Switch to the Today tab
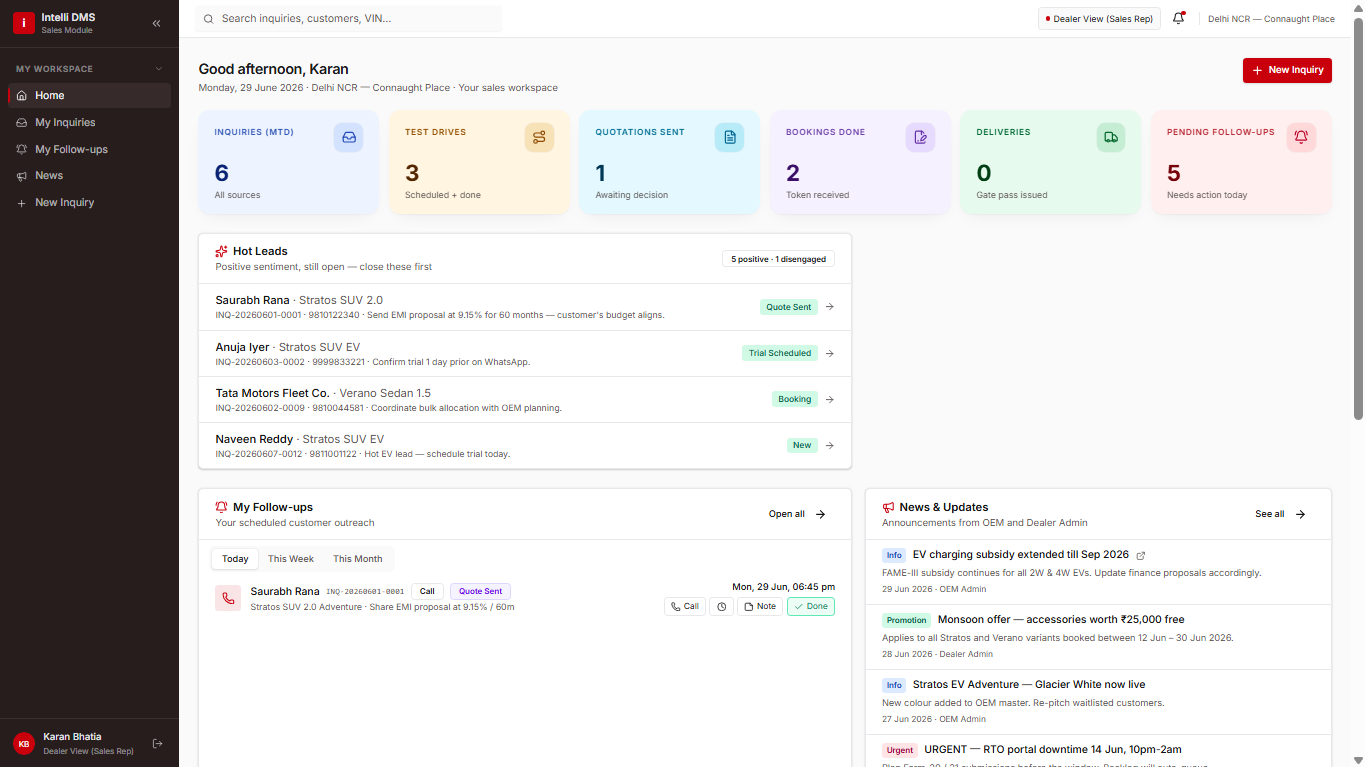The height and width of the screenshot is (767, 1365). tap(235, 559)
